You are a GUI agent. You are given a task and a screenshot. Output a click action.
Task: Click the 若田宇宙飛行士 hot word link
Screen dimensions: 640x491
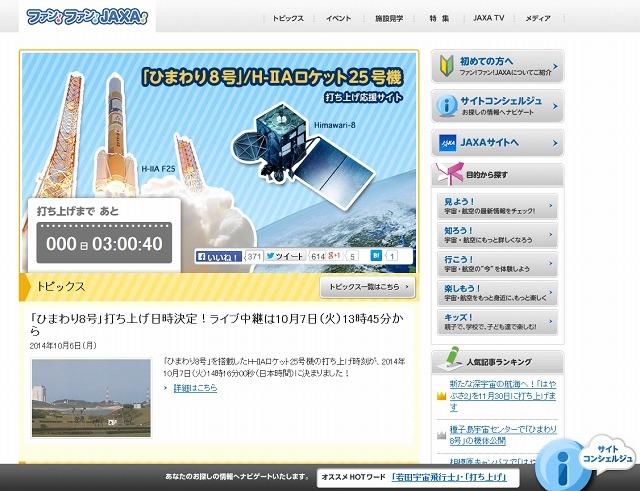427,477
